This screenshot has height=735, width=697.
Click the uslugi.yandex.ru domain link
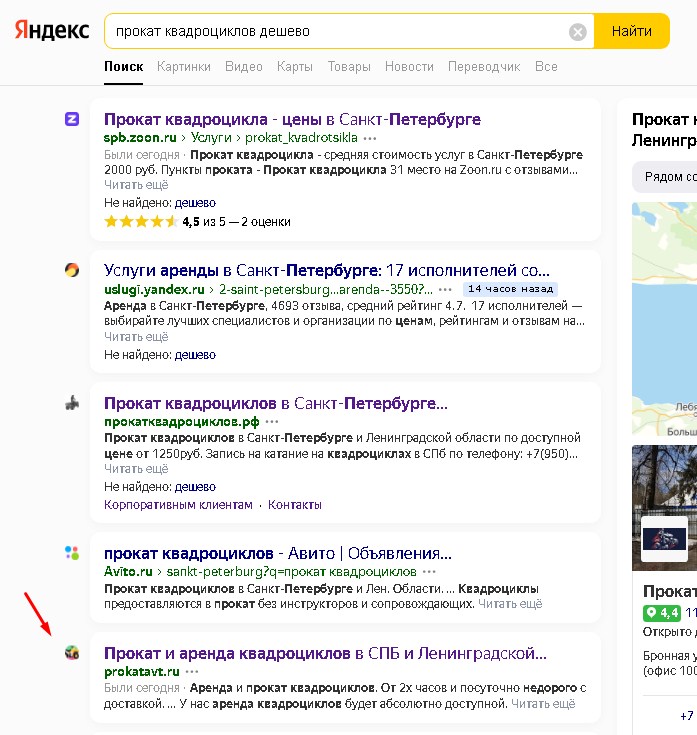[x=154, y=289]
